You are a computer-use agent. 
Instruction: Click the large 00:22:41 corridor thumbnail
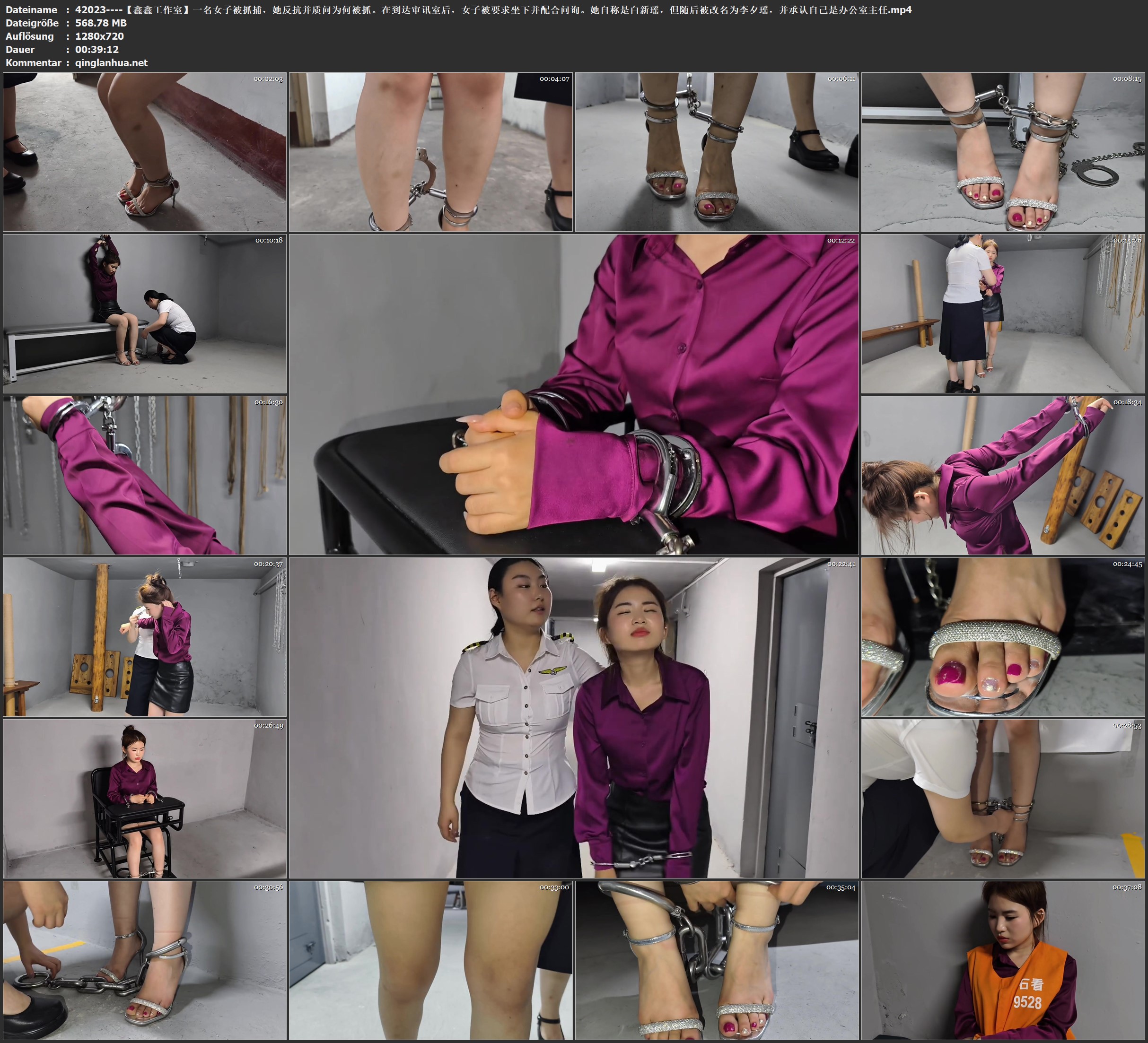point(573,718)
